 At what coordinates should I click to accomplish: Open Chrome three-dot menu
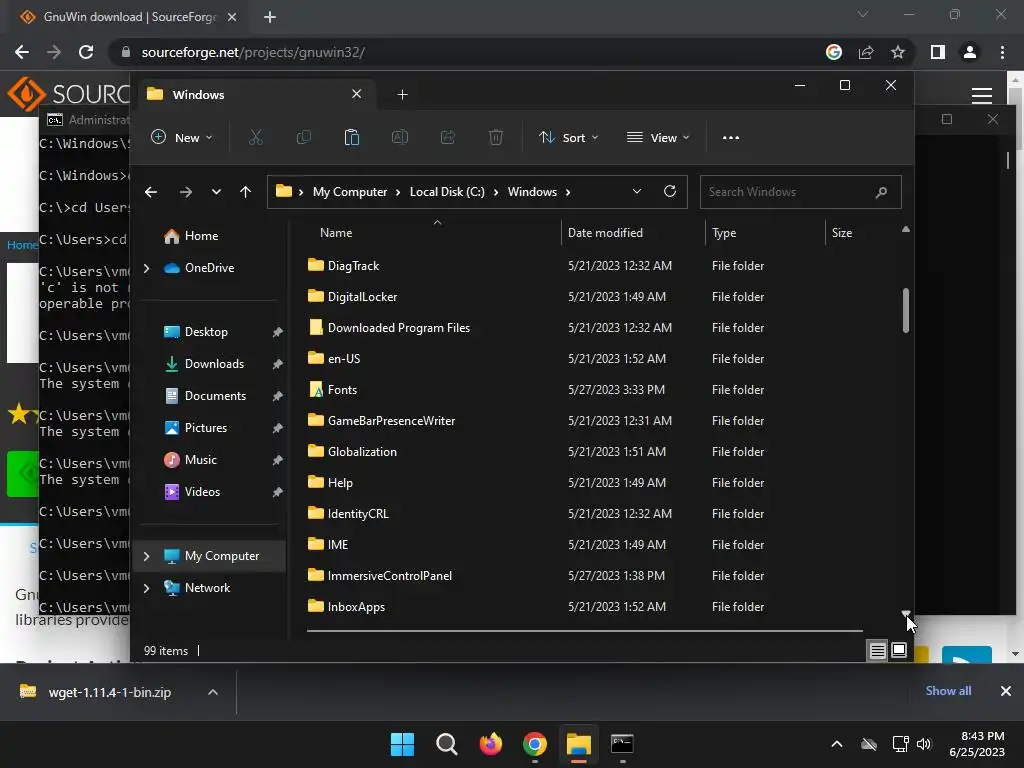click(x=1002, y=52)
